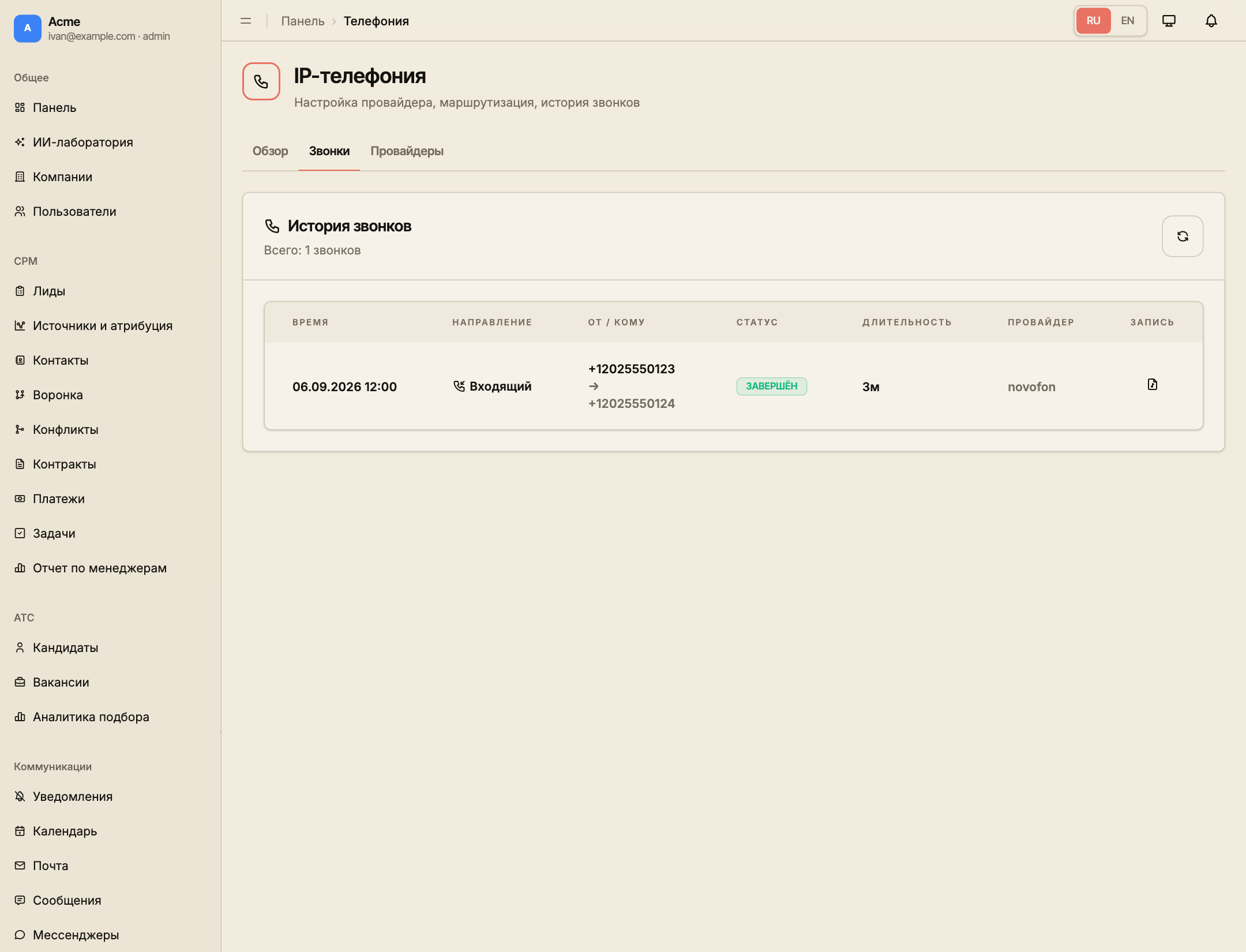
Task: Click call time 06.09.2026 12:00
Action: tap(344, 387)
